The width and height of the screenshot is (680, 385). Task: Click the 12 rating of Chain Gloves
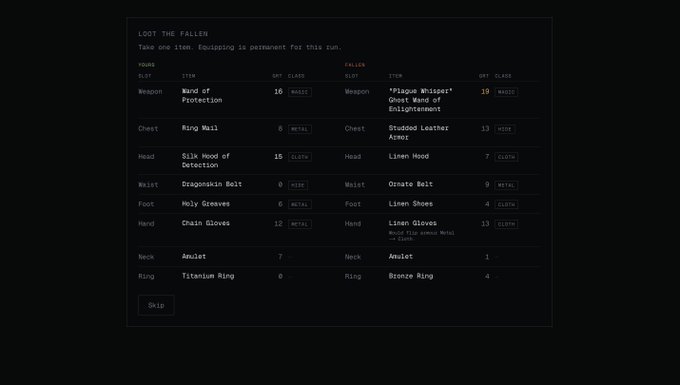pyautogui.click(x=278, y=224)
